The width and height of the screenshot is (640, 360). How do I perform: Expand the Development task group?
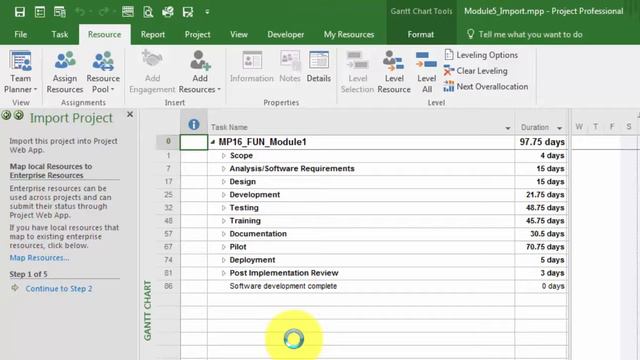pos(223,195)
